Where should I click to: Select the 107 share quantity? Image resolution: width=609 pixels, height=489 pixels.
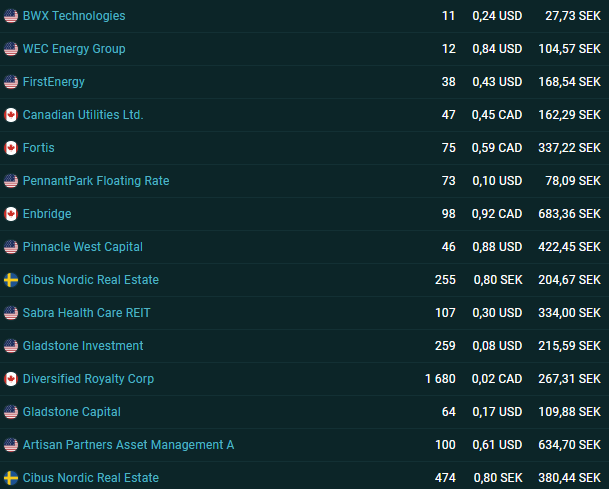point(445,313)
